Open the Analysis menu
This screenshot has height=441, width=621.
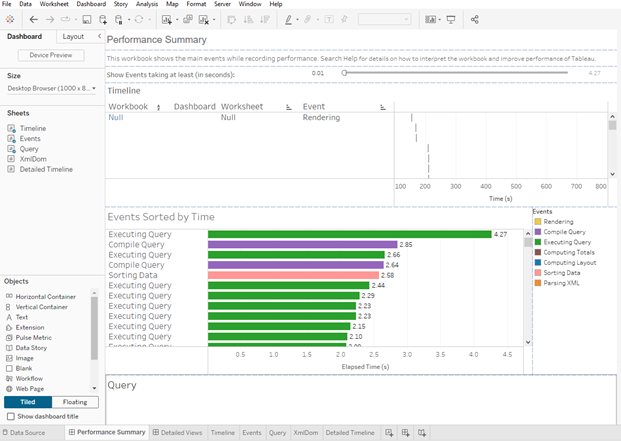(x=146, y=4)
